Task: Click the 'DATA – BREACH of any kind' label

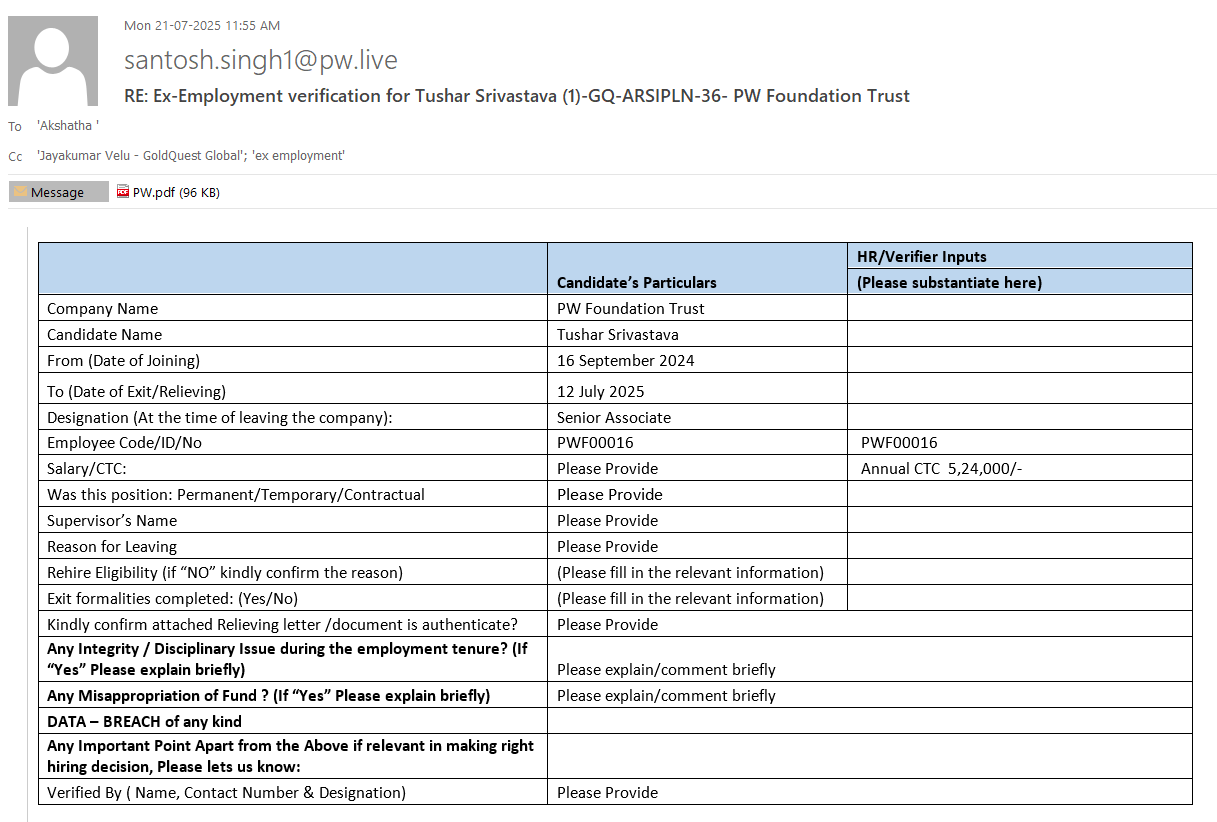Action: [145, 721]
